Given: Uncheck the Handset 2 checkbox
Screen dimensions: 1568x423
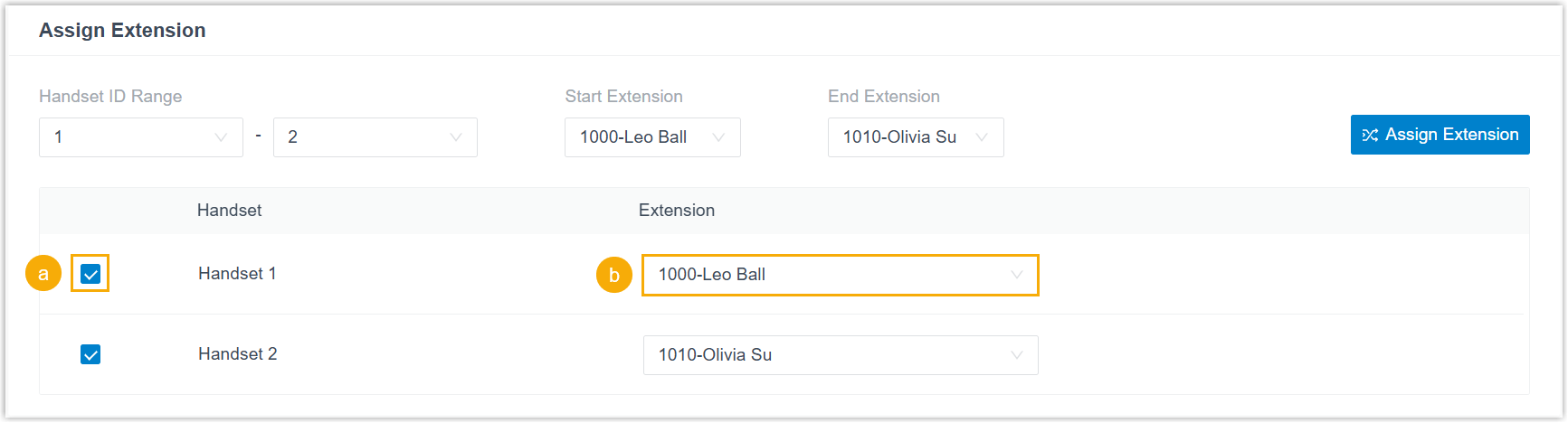Looking at the screenshot, I should point(90,354).
